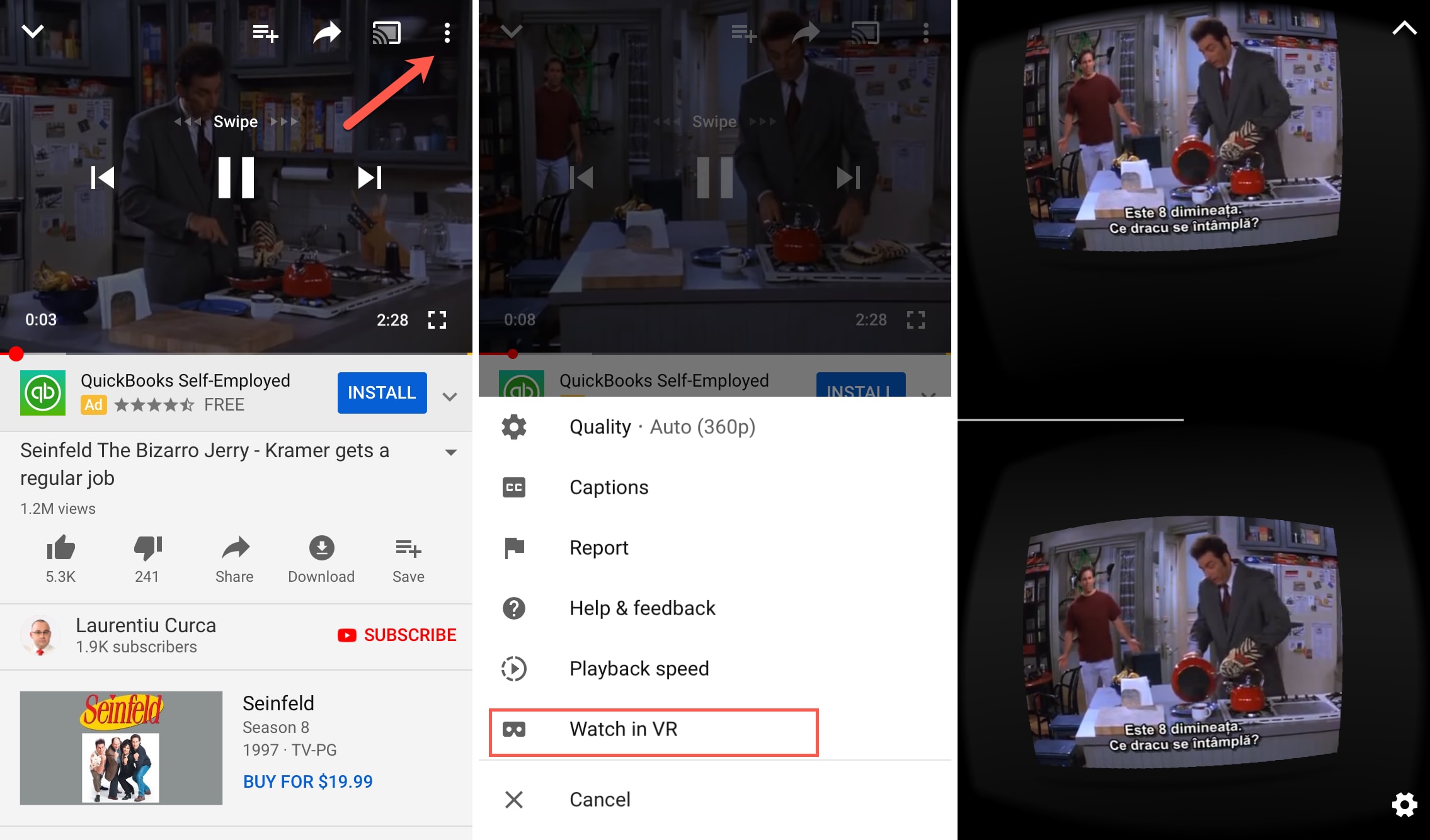The image size is (1430, 840).
Task: Tap the gear icon beside Quality
Action: click(514, 427)
